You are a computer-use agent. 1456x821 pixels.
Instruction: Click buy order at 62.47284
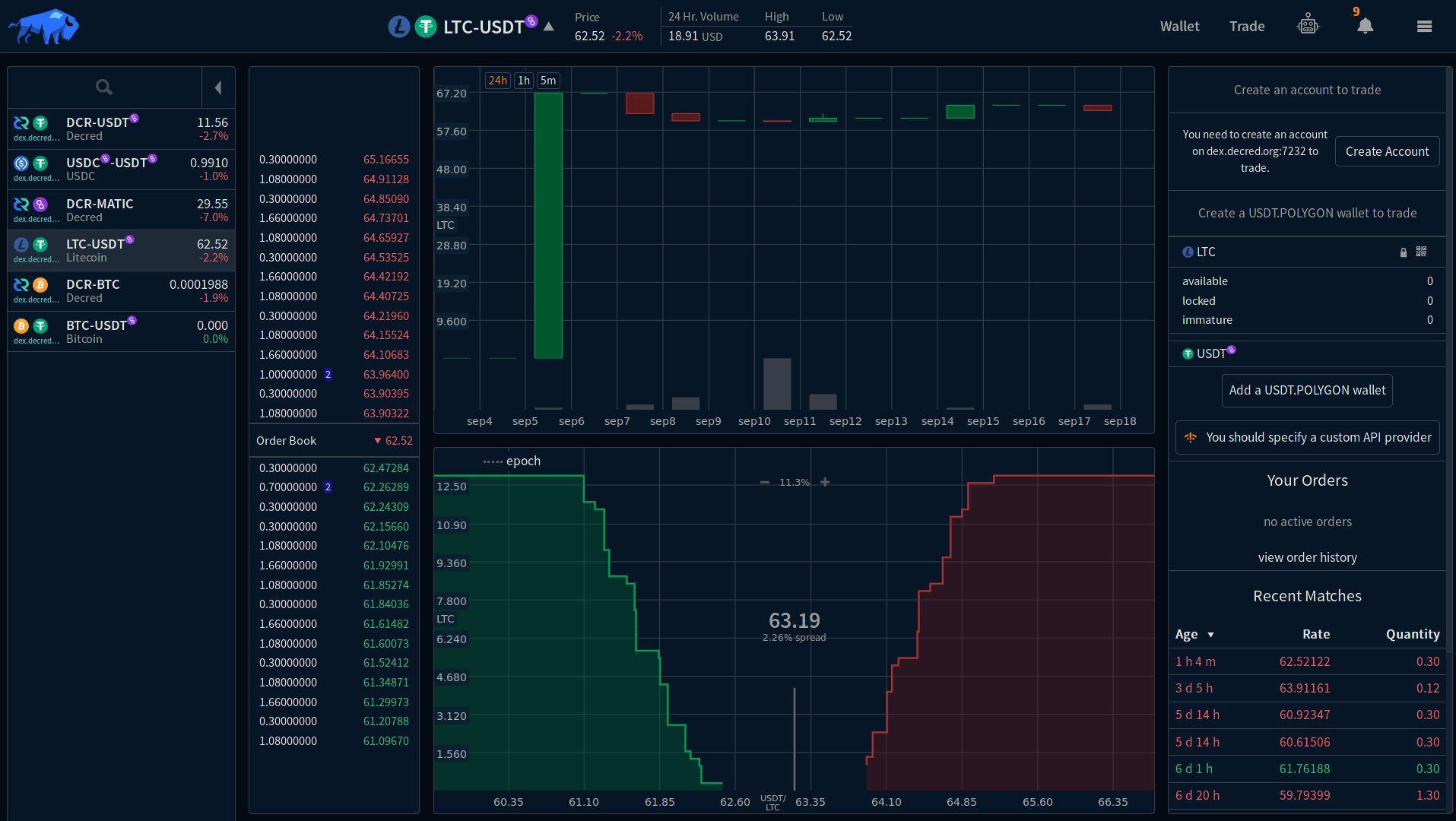[x=334, y=468]
